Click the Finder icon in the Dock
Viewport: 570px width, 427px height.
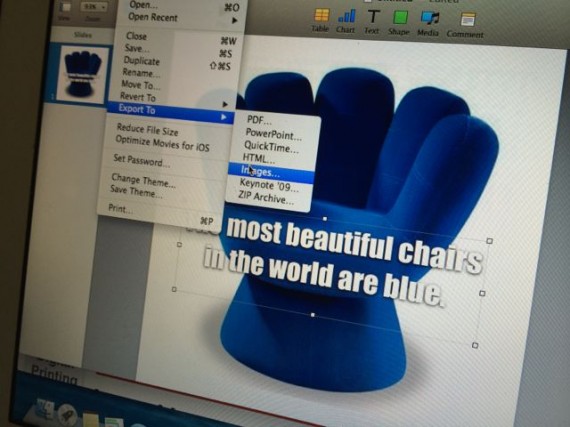[44, 409]
